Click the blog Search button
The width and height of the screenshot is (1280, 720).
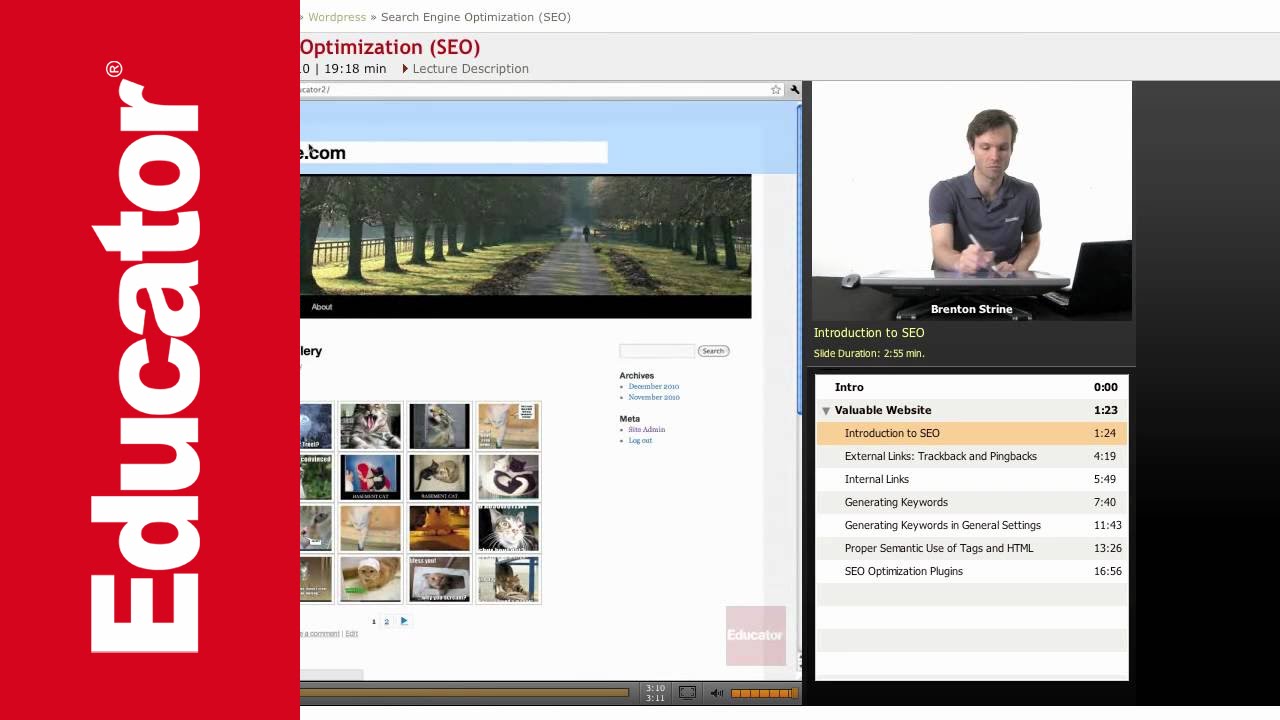tap(713, 351)
